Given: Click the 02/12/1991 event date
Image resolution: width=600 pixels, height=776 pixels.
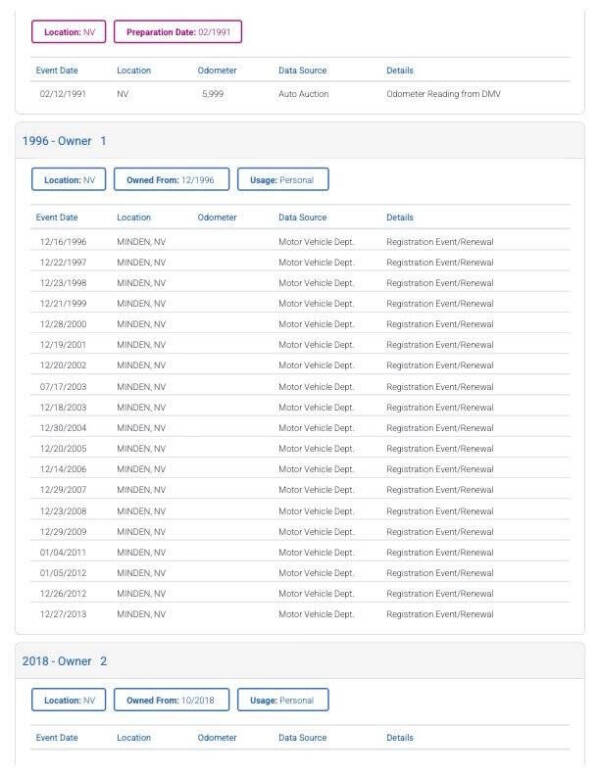Looking at the screenshot, I should pos(63,94).
